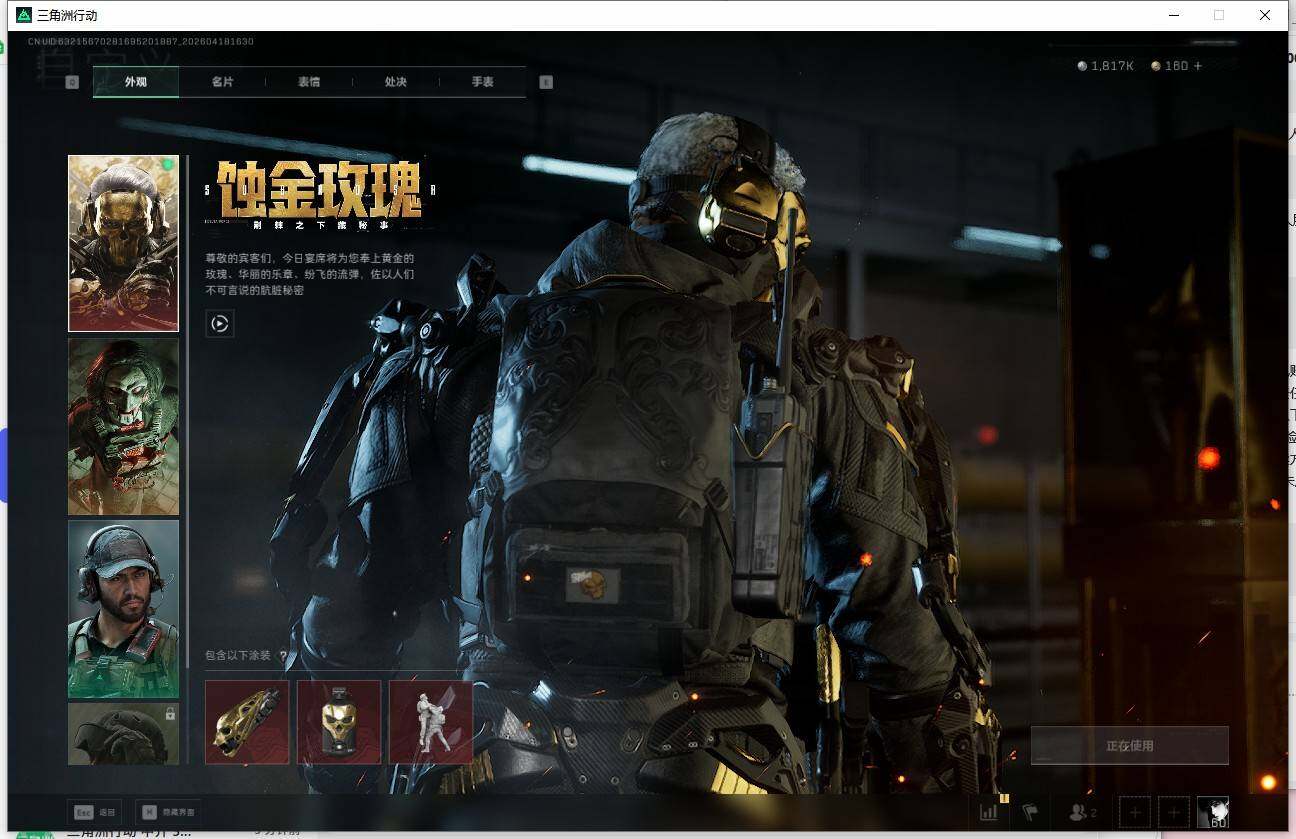Click the E next-tab key icon
The height and width of the screenshot is (839, 1296).
pos(546,82)
